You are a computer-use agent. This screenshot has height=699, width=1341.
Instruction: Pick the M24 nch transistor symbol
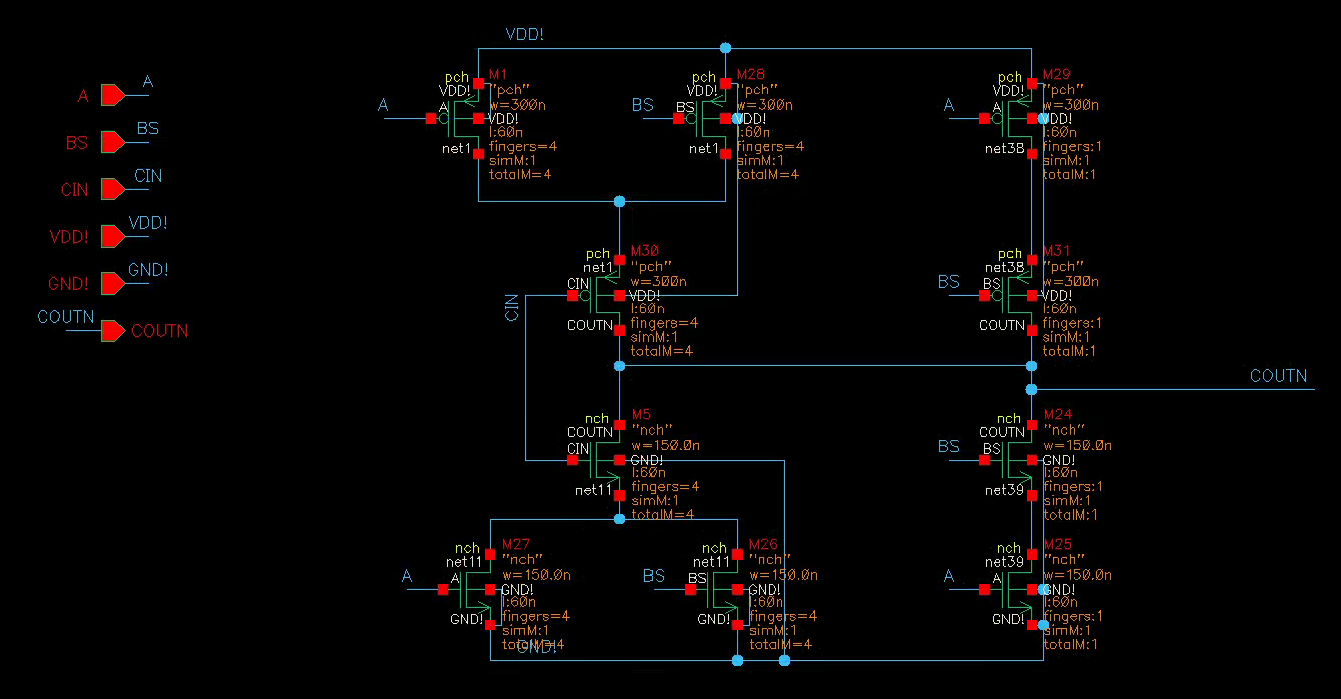tap(1017, 460)
